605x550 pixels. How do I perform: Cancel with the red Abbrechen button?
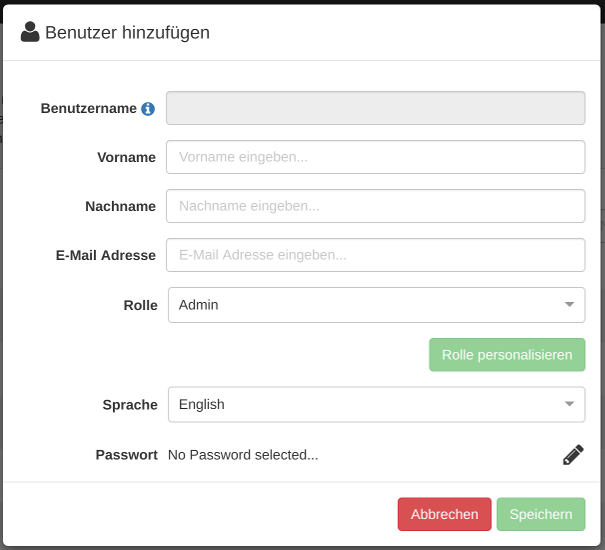pos(444,515)
